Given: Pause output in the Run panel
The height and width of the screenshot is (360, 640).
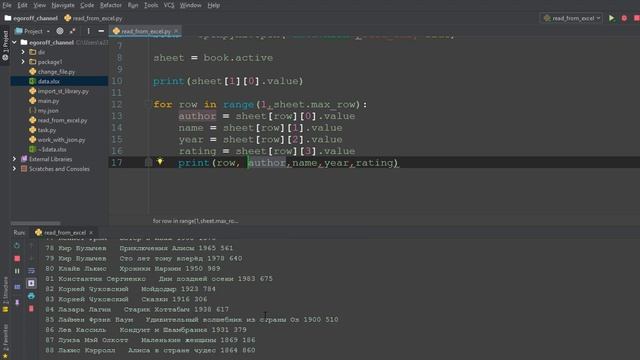Looking at the screenshot, I should pyautogui.click(x=17, y=271).
